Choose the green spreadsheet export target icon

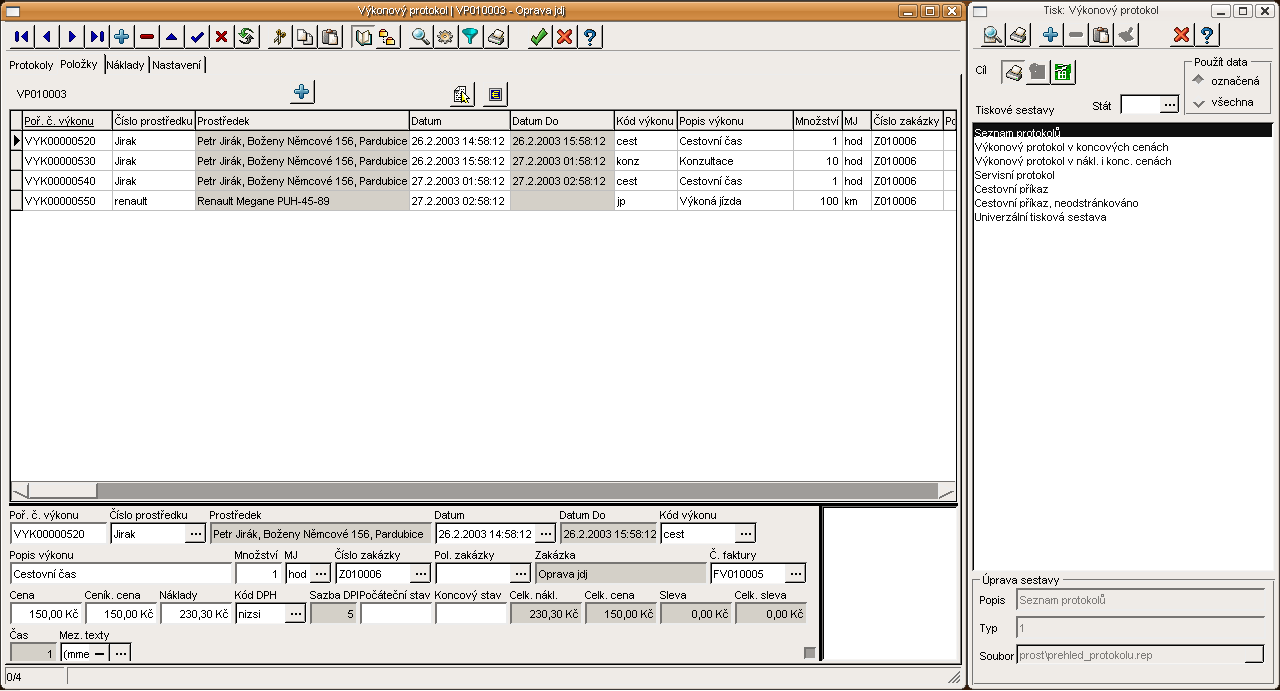[x=1063, y=72]
